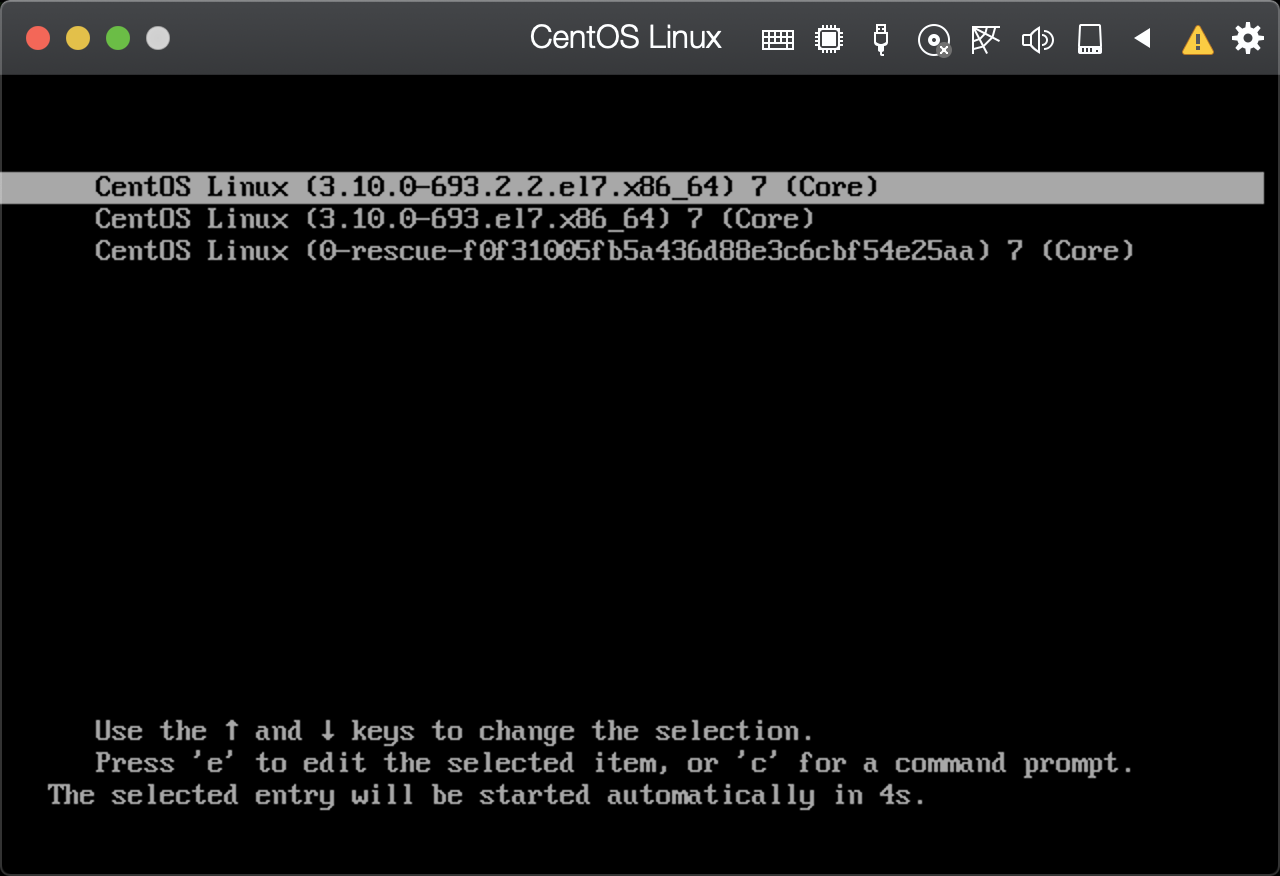
Task: Open the virtual keyboard settings icon
Action: (x=777, y=38)
